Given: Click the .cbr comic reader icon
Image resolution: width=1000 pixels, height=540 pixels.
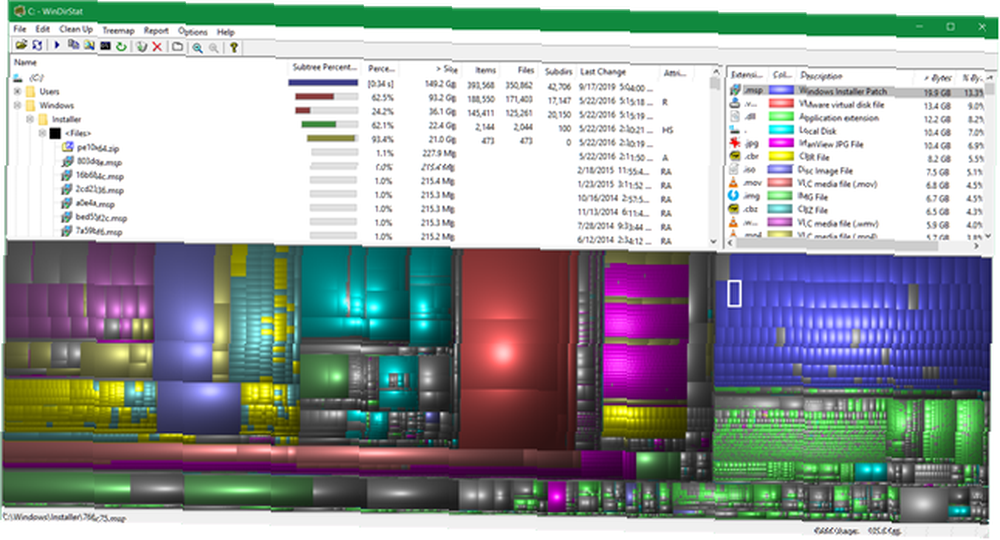Looking at the screenshot, I should (x=735, y=156).
